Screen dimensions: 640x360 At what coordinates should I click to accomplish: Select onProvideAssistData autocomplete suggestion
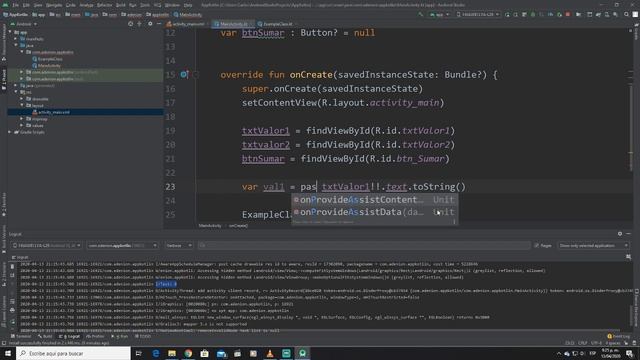click(x=374, y=212)
